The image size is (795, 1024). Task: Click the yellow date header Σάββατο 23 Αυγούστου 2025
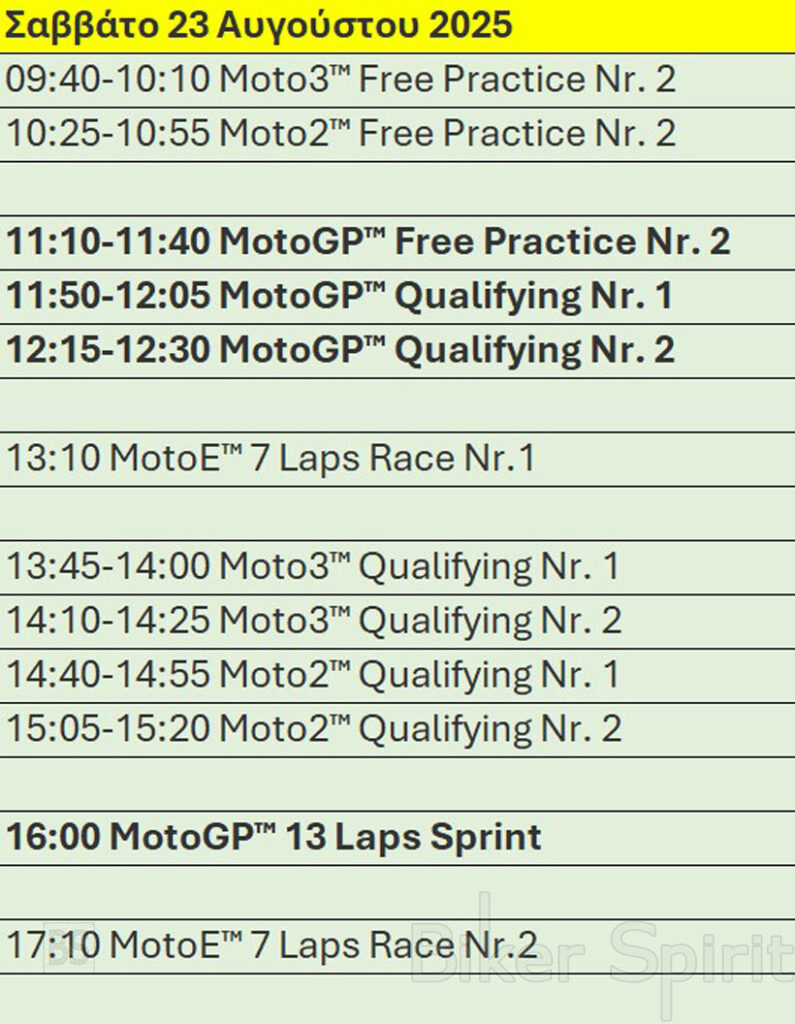coord(258,26)
